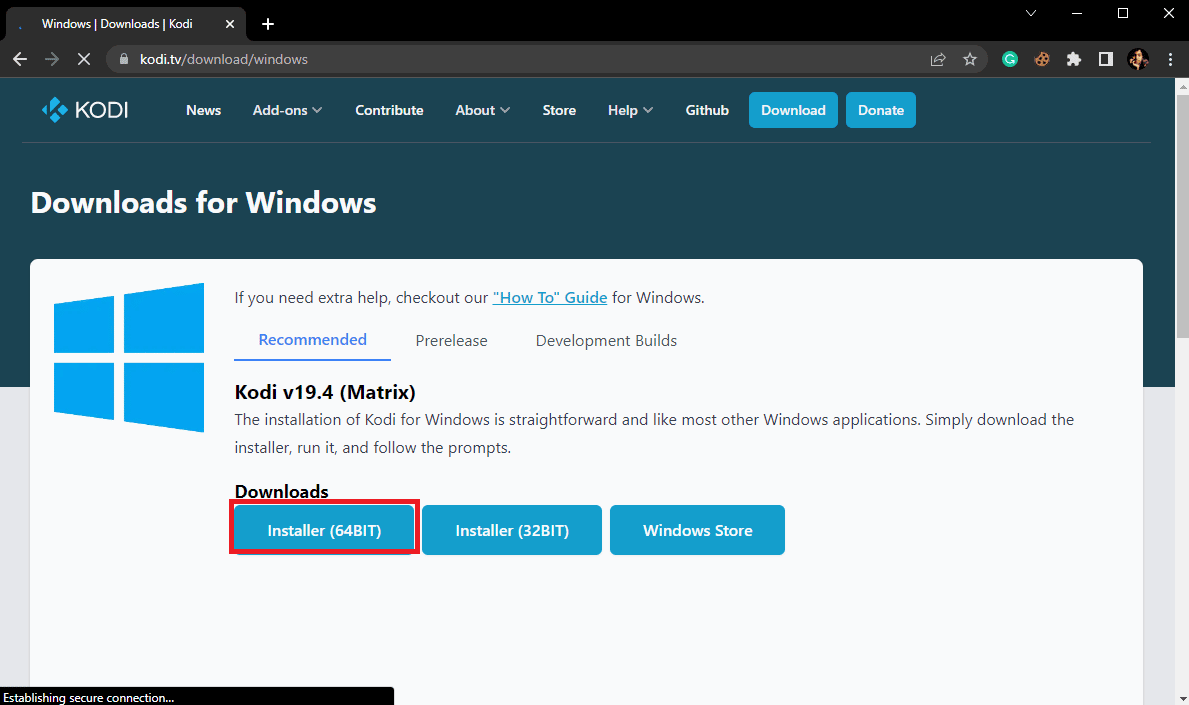Open the Chrome three-dot menu

coord(1170,59)
